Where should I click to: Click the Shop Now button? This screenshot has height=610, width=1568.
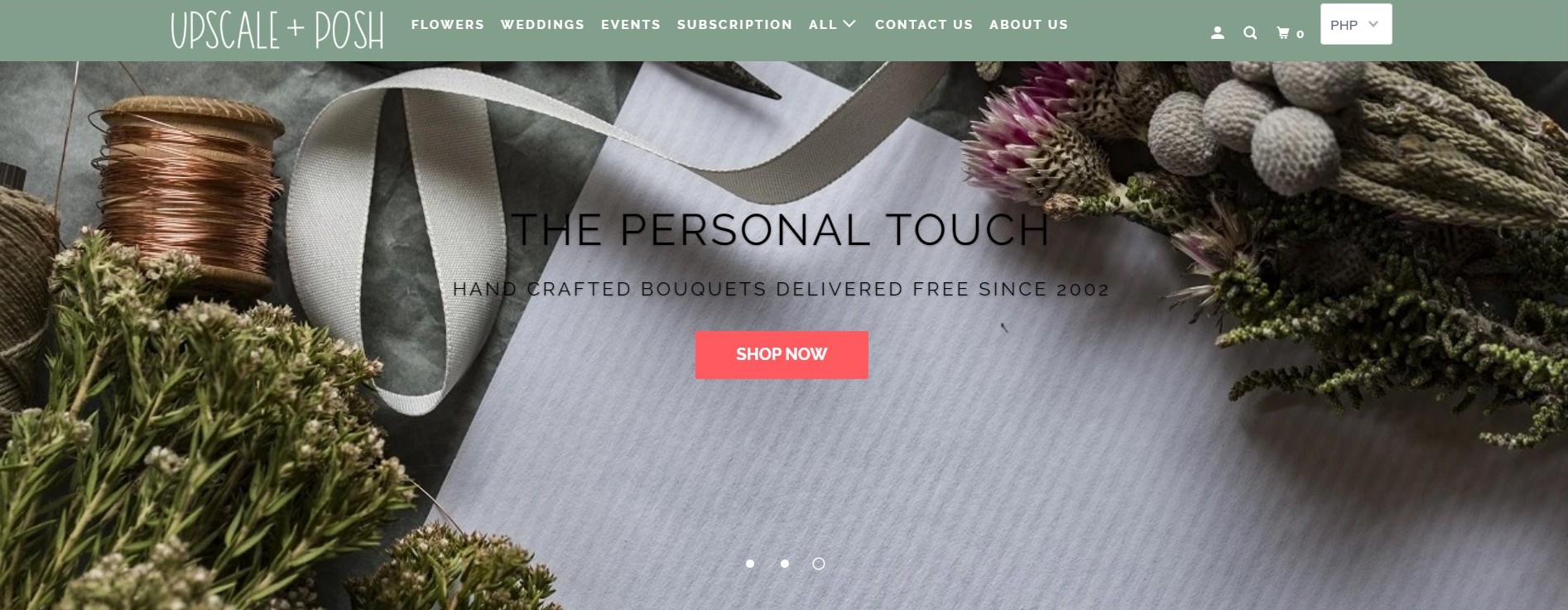[x=782, y=355]
